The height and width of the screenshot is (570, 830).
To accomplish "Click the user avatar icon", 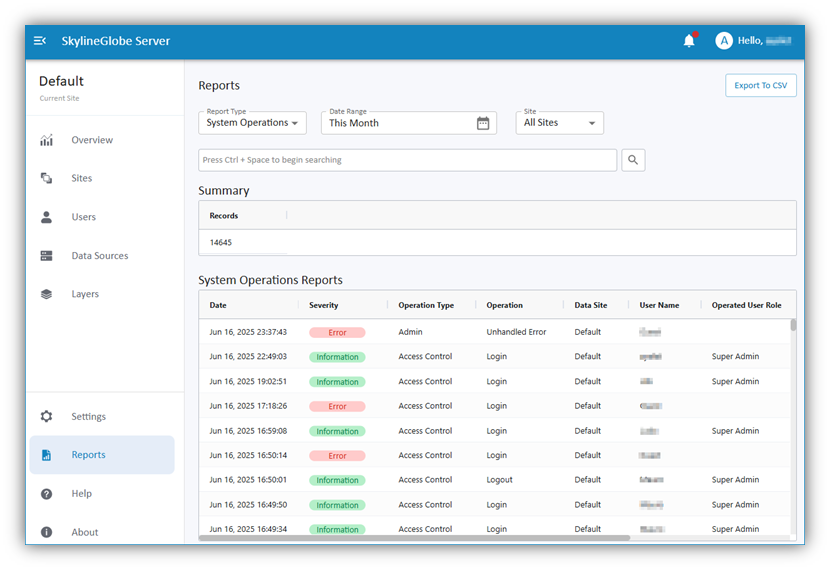I will [724, 41].
